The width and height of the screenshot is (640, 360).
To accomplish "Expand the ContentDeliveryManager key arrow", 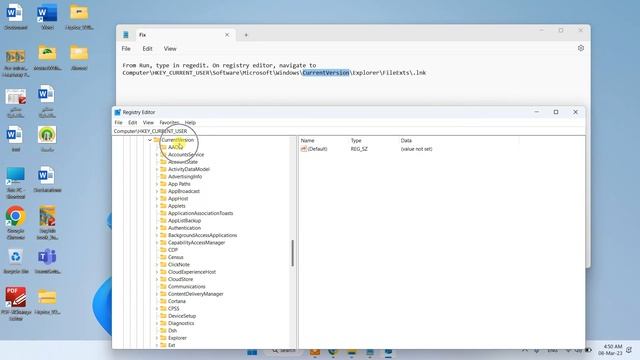I will 157,294.
